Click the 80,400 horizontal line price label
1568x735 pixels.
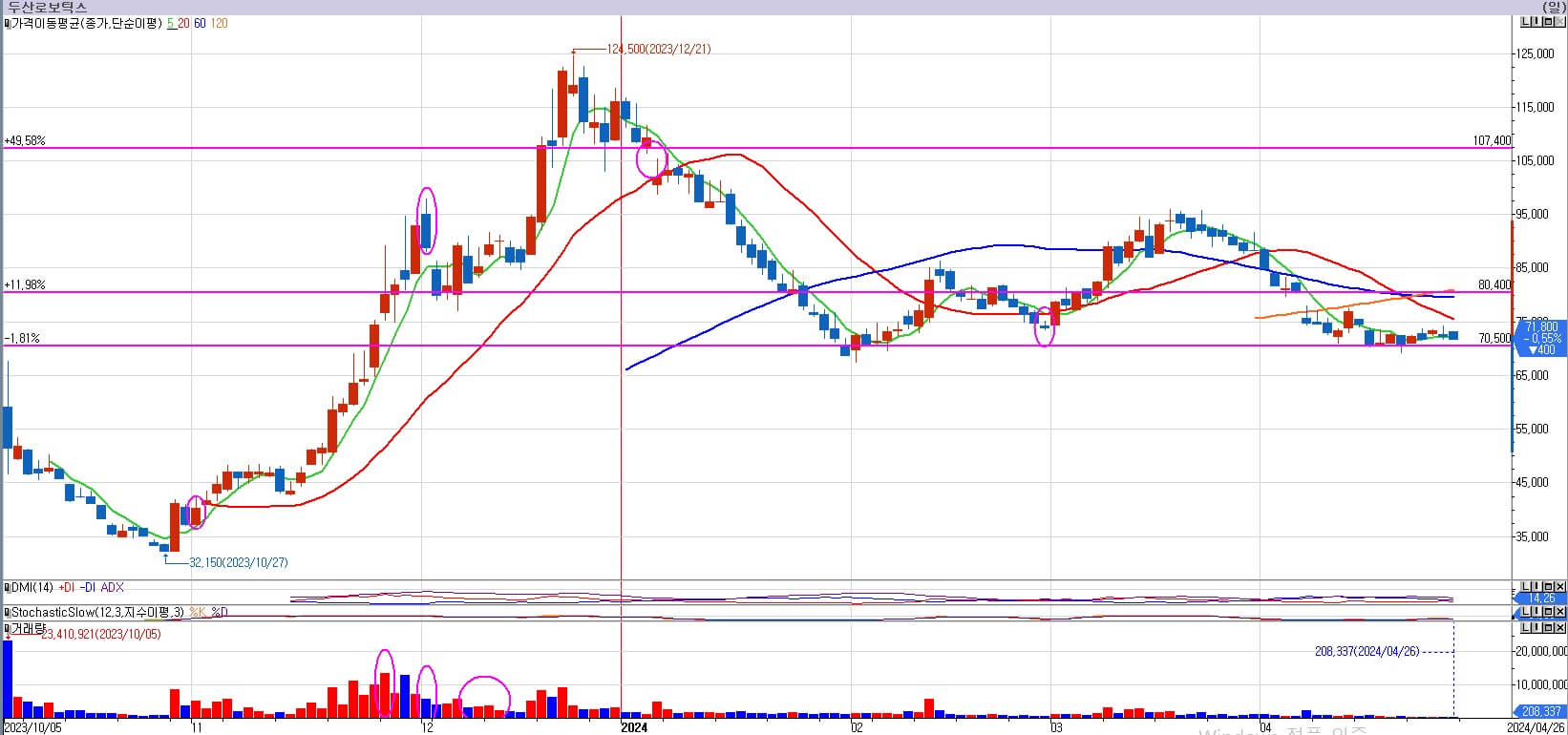click(1494, 284)
